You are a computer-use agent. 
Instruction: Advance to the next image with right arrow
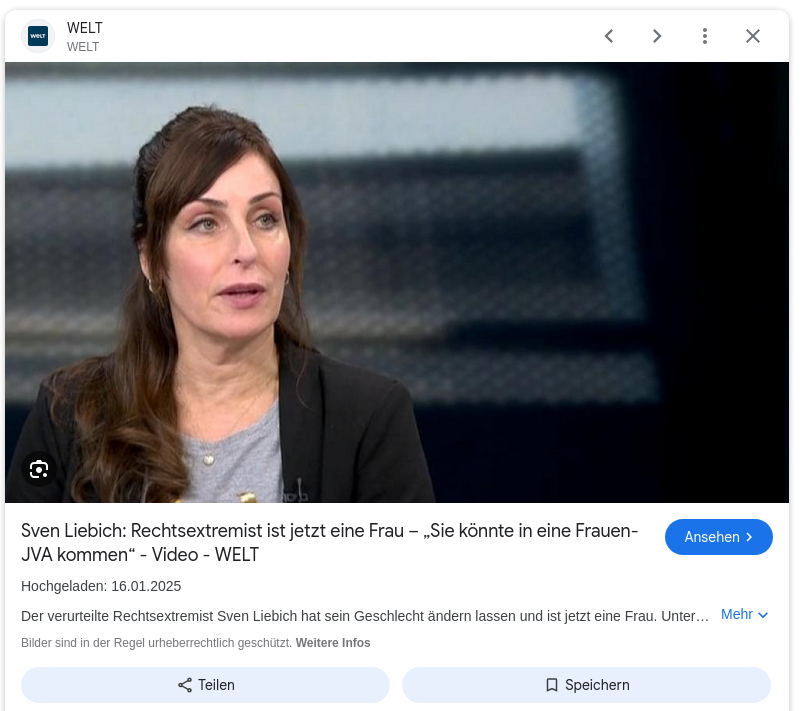pyautogui.click(x=657, y=36)
